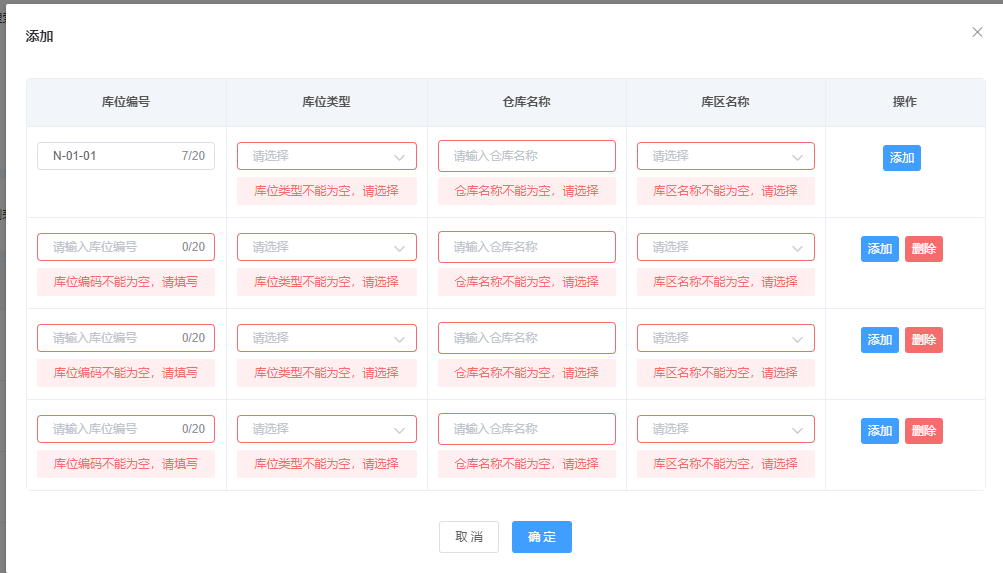Focus 仓库名称 input in third row
Image resolution: width=1003 pixels, height=573 pixels.
(526, 338)
